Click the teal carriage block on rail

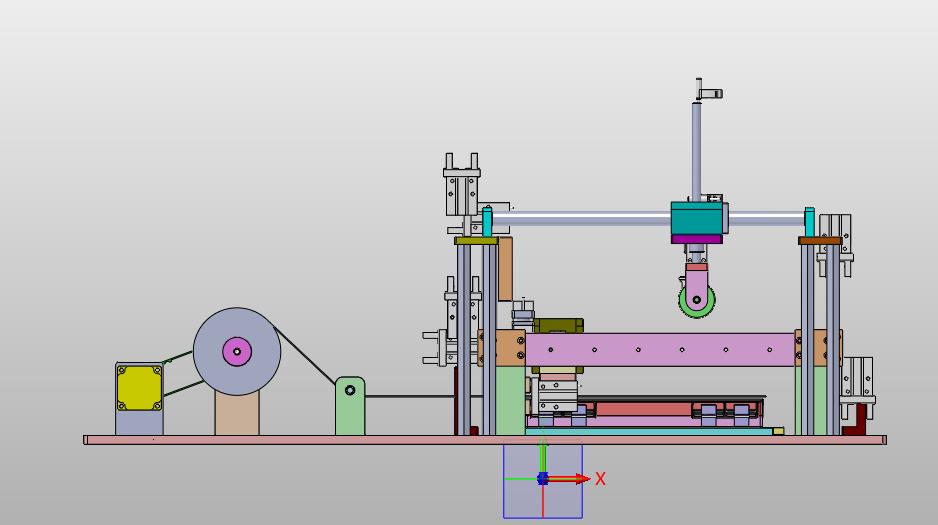pyautogui.click(x=699, y=218)
